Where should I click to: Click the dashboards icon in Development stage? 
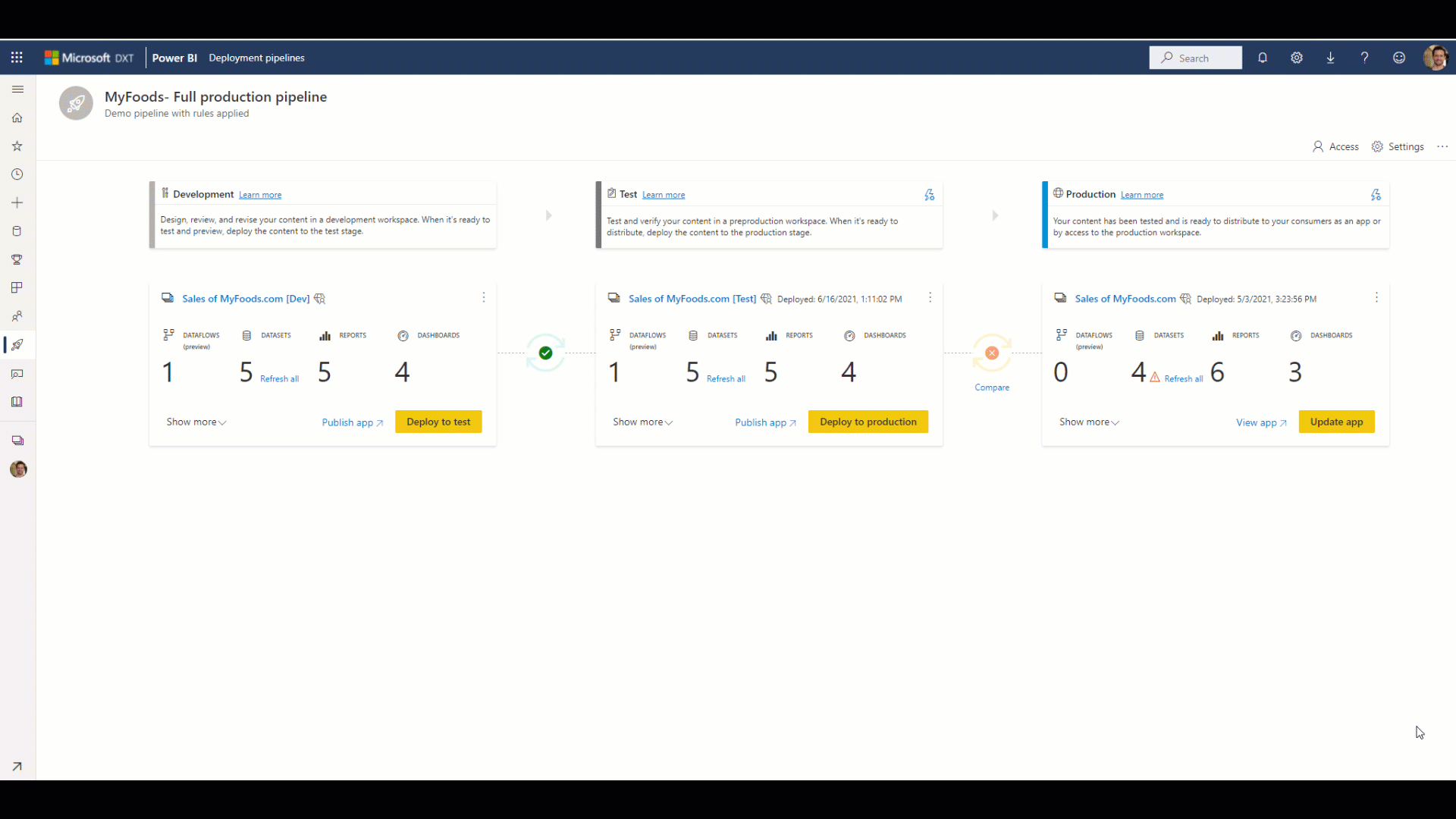(404, 335)
